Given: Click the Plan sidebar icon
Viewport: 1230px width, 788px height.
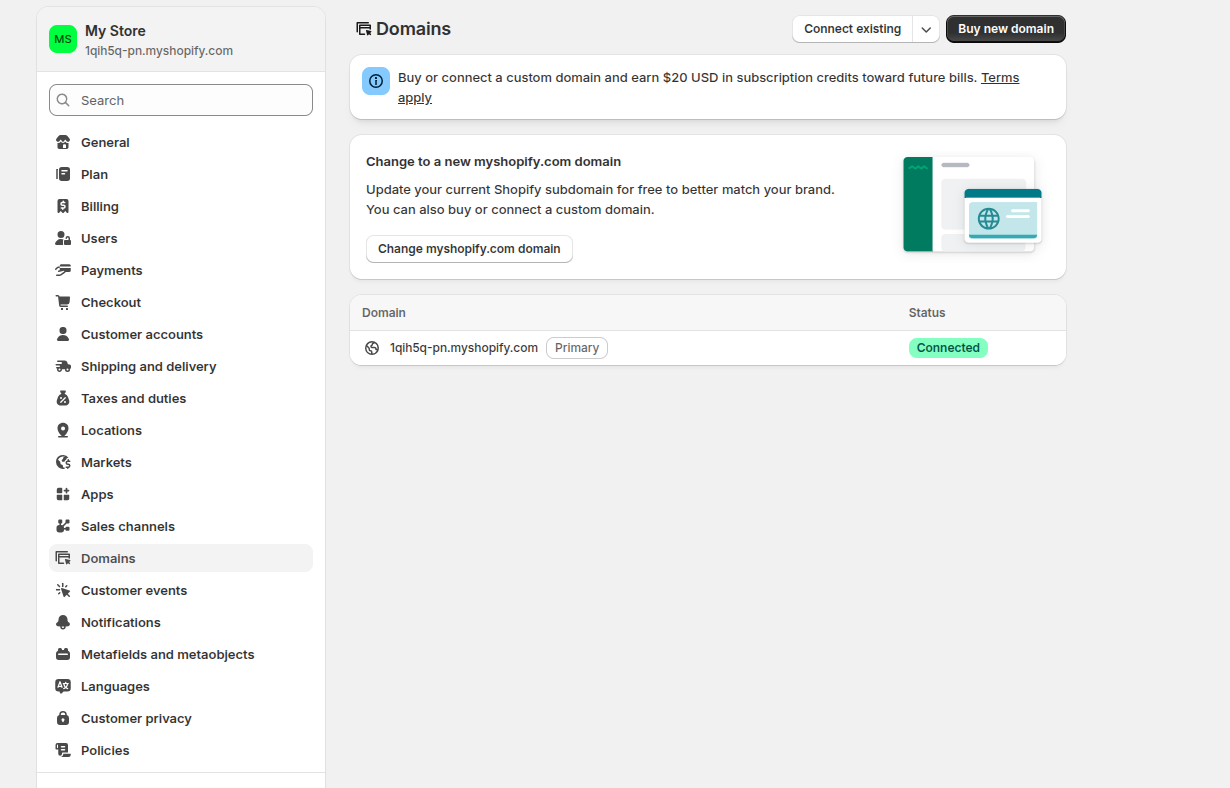Looking at the screenshot, I should pos(63,174).
